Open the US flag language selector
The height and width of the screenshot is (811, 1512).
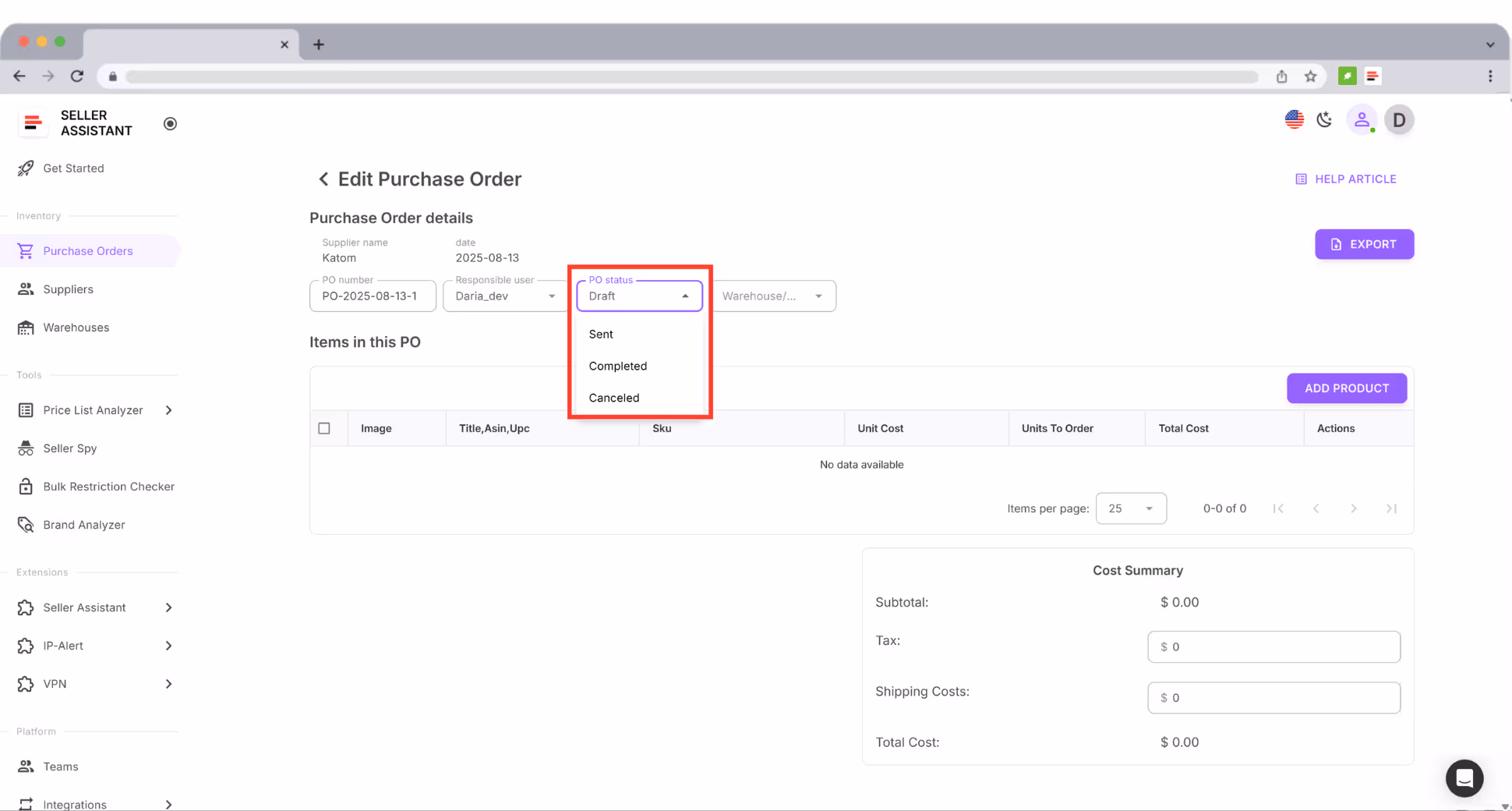[x=1294, y=120]
